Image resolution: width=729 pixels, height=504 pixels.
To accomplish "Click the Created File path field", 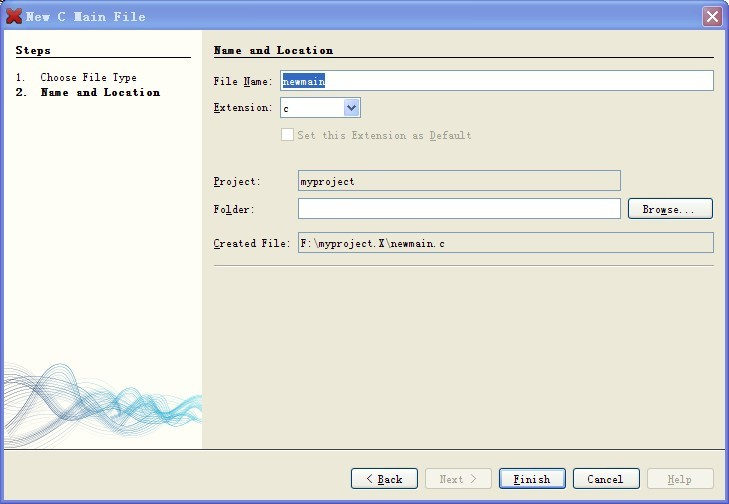I will [505, 243].
